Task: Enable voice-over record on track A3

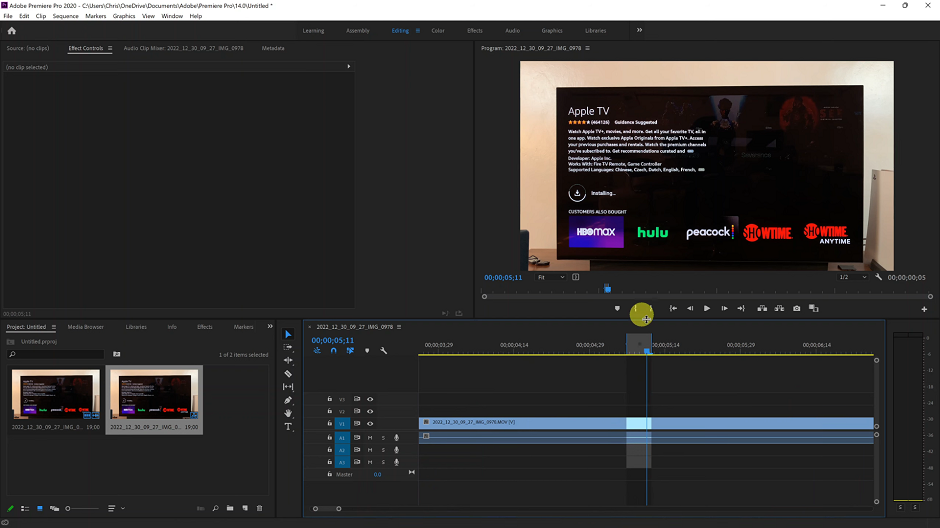Action: coord(396,462)
